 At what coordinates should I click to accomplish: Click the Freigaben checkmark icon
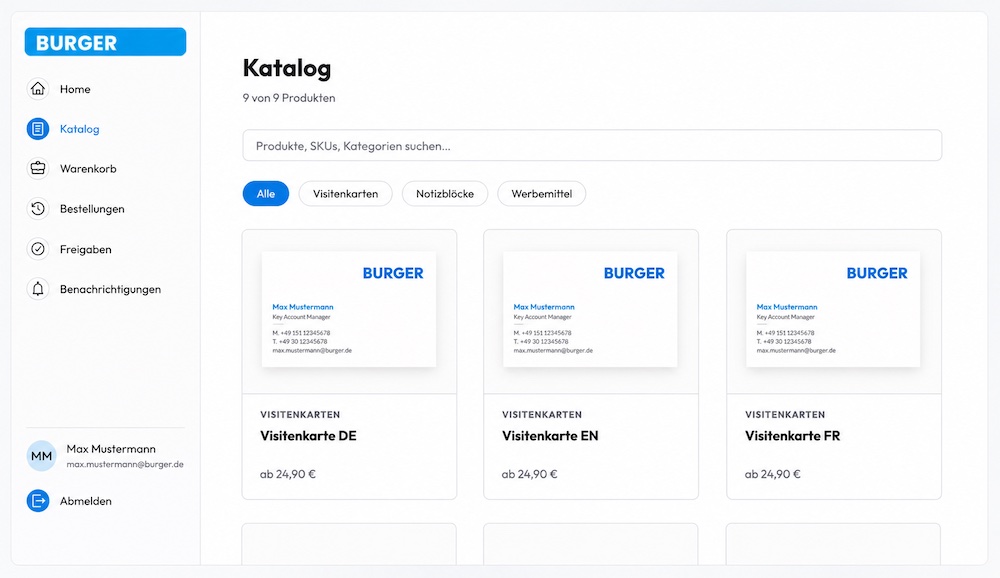click(38, 249)
